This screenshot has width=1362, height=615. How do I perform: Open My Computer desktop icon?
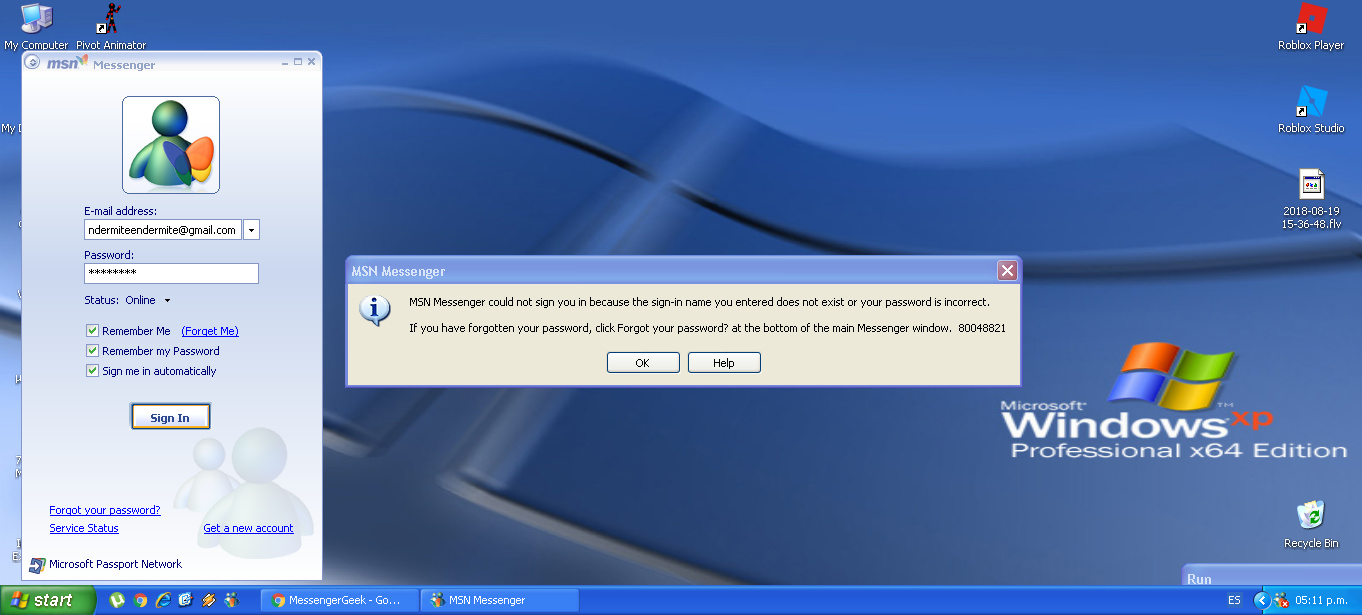[x=36, y=25]
